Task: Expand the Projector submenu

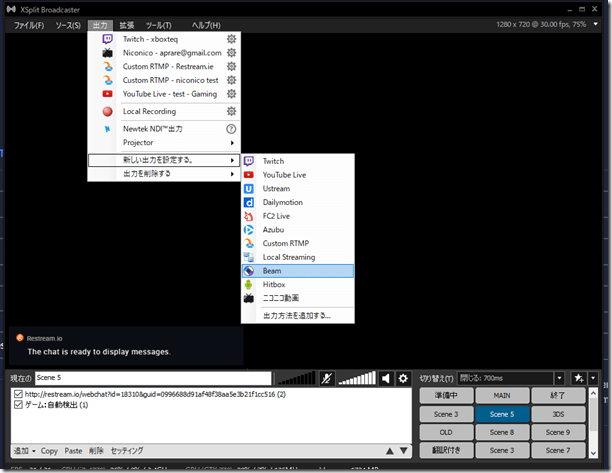Action: [x=232, y=143]
